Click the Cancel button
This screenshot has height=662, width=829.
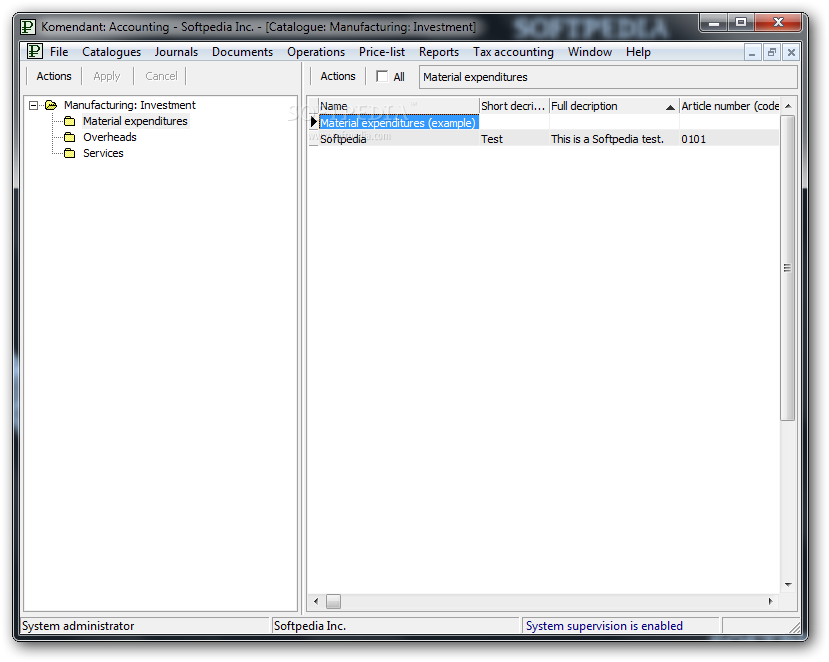coord(161,76)
